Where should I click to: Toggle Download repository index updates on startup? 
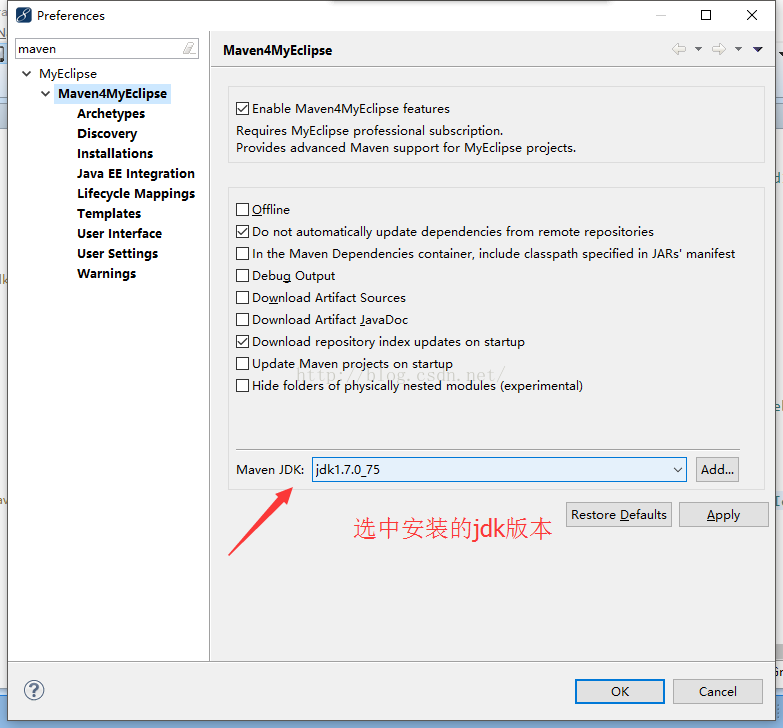click(242, 341)
